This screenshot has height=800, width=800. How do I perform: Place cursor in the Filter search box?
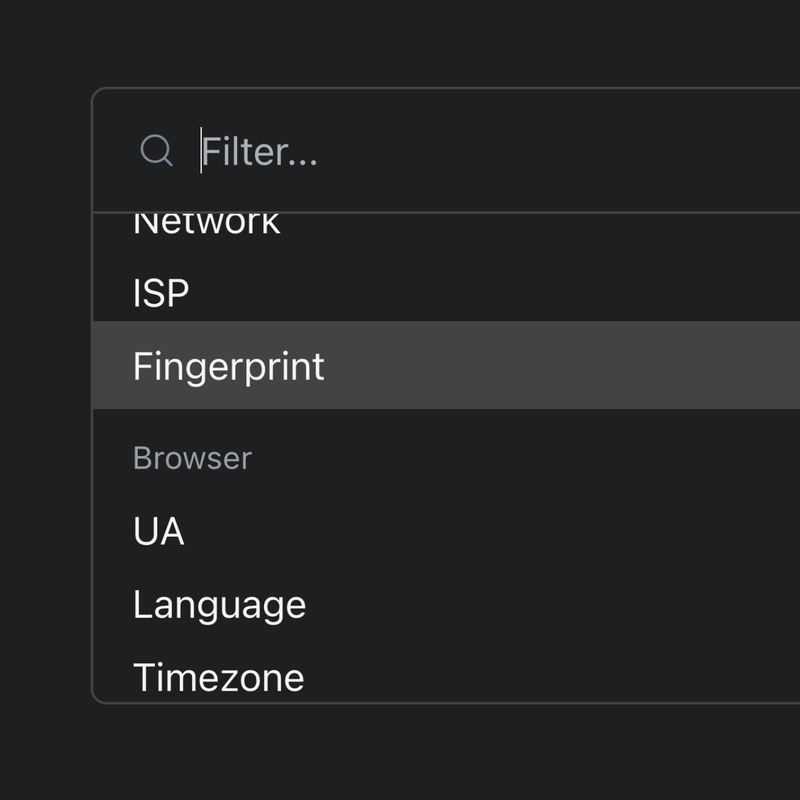[500, 151]
